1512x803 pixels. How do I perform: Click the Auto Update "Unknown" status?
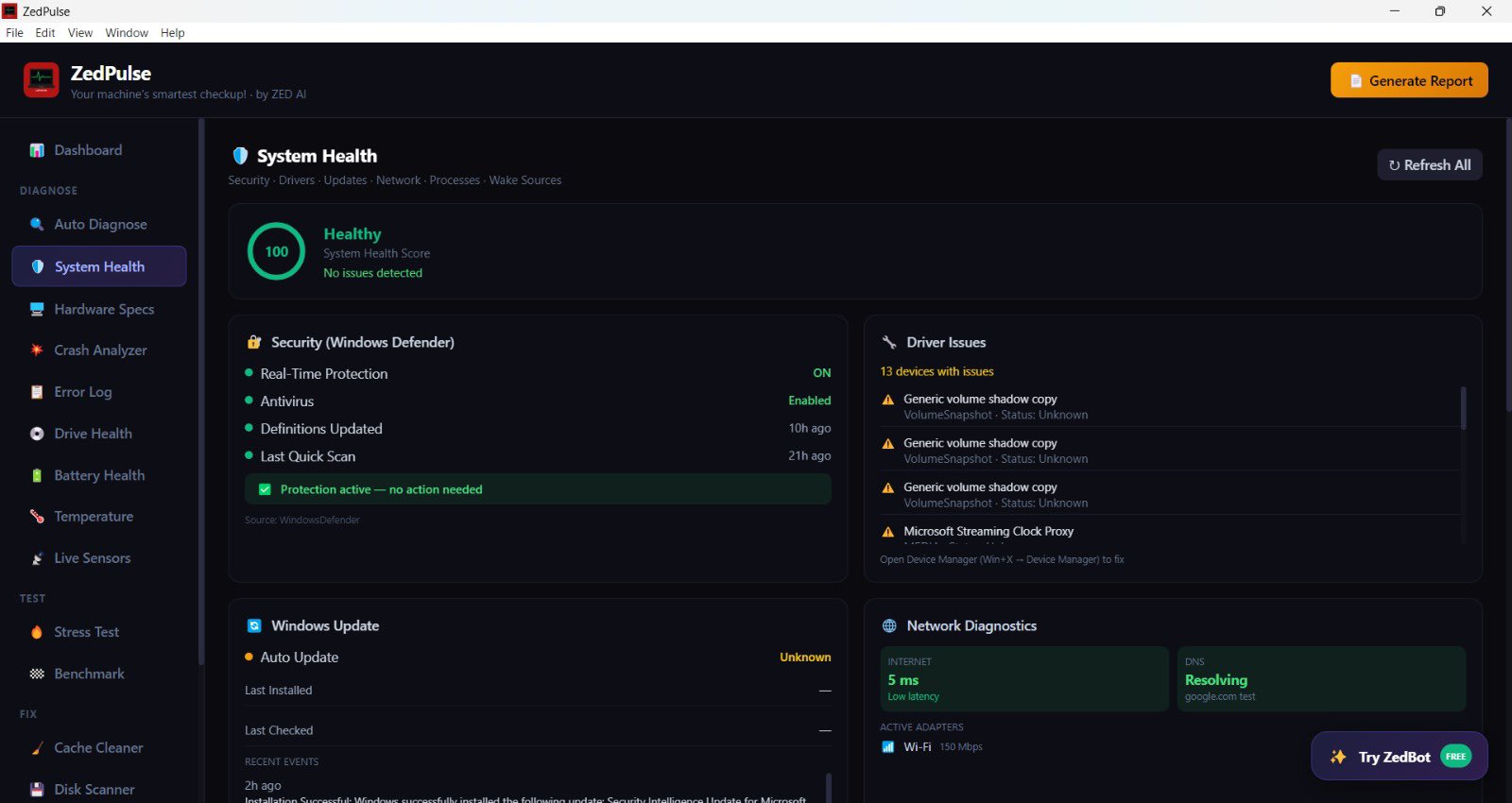tap(805, 657)
